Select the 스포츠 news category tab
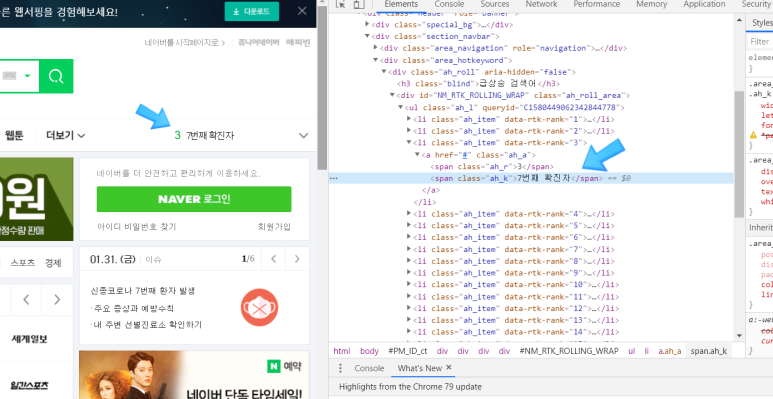The width and height of the screenshot is (773, 399). (x=23, y=263)
